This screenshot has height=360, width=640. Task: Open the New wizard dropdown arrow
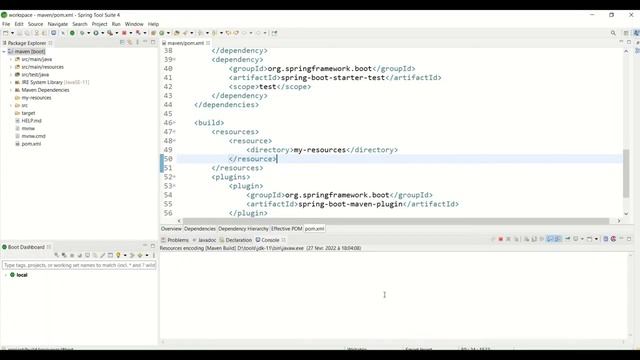tap(12, 33)
